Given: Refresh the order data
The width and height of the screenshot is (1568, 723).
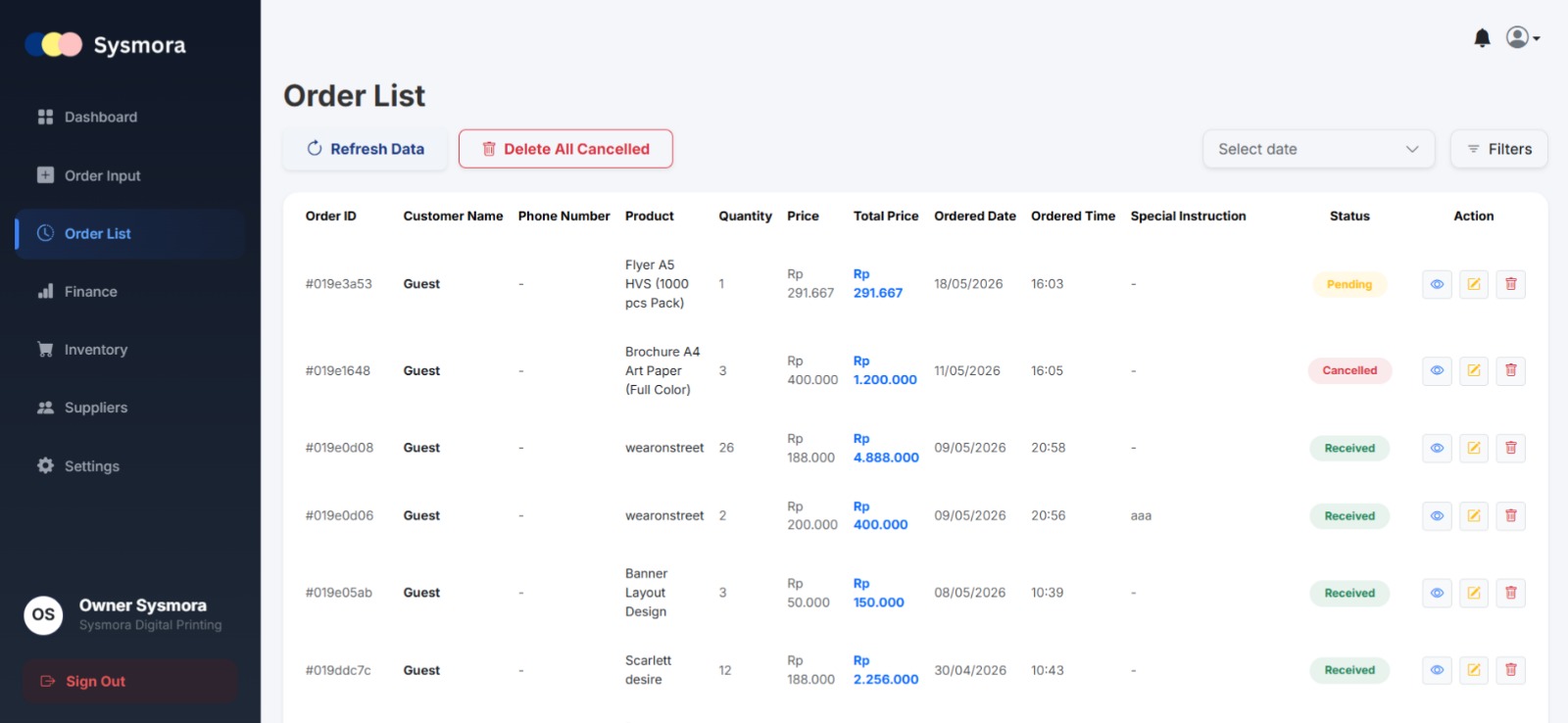Looking at the screenshot, I should click(x=365, y=149).
